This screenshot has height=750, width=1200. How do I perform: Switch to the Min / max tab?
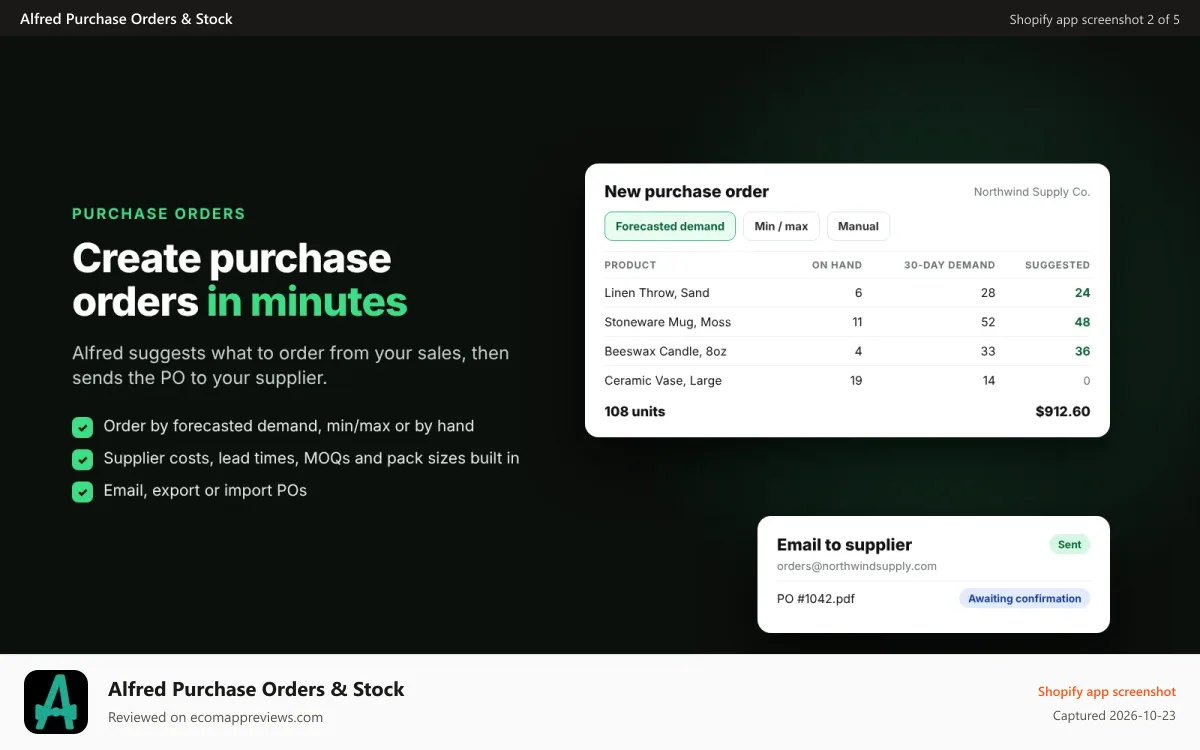[x=781, y=226]
